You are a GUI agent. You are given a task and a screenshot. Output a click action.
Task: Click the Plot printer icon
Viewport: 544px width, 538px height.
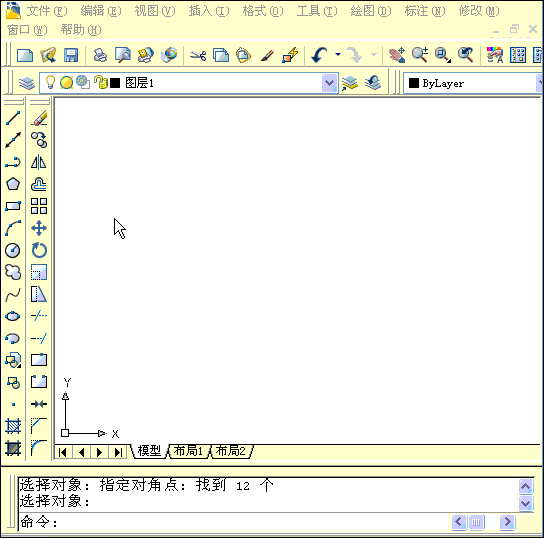click(100, 55)
